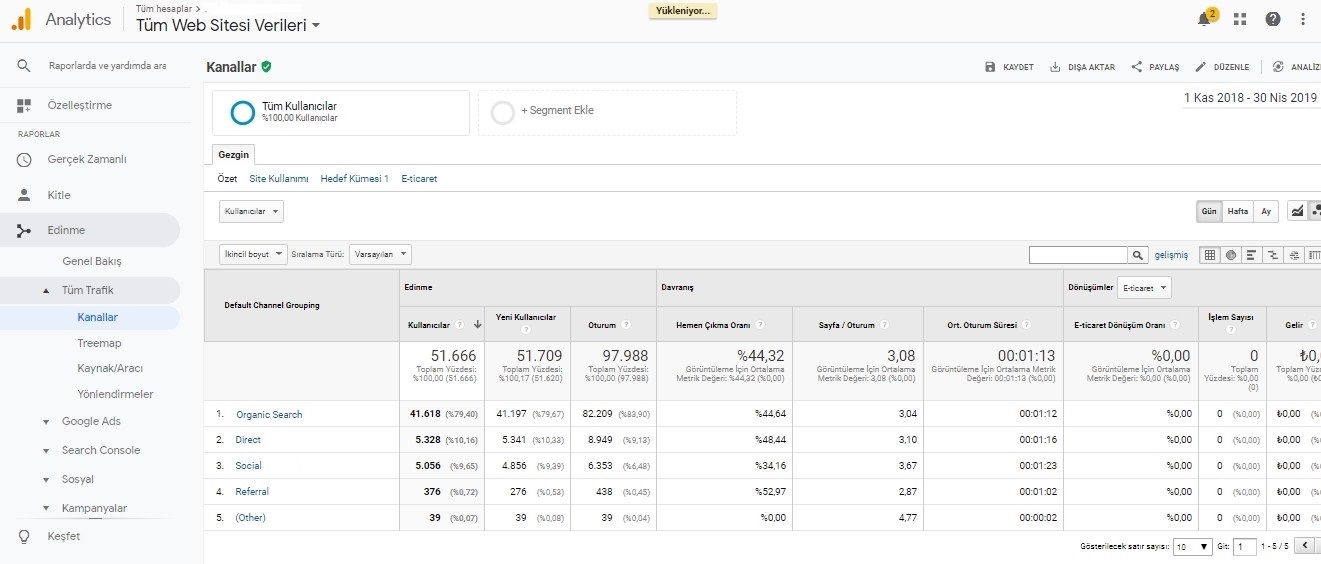Open Treemap in the sidebar

pyautogui.click(x=99, y=343)
